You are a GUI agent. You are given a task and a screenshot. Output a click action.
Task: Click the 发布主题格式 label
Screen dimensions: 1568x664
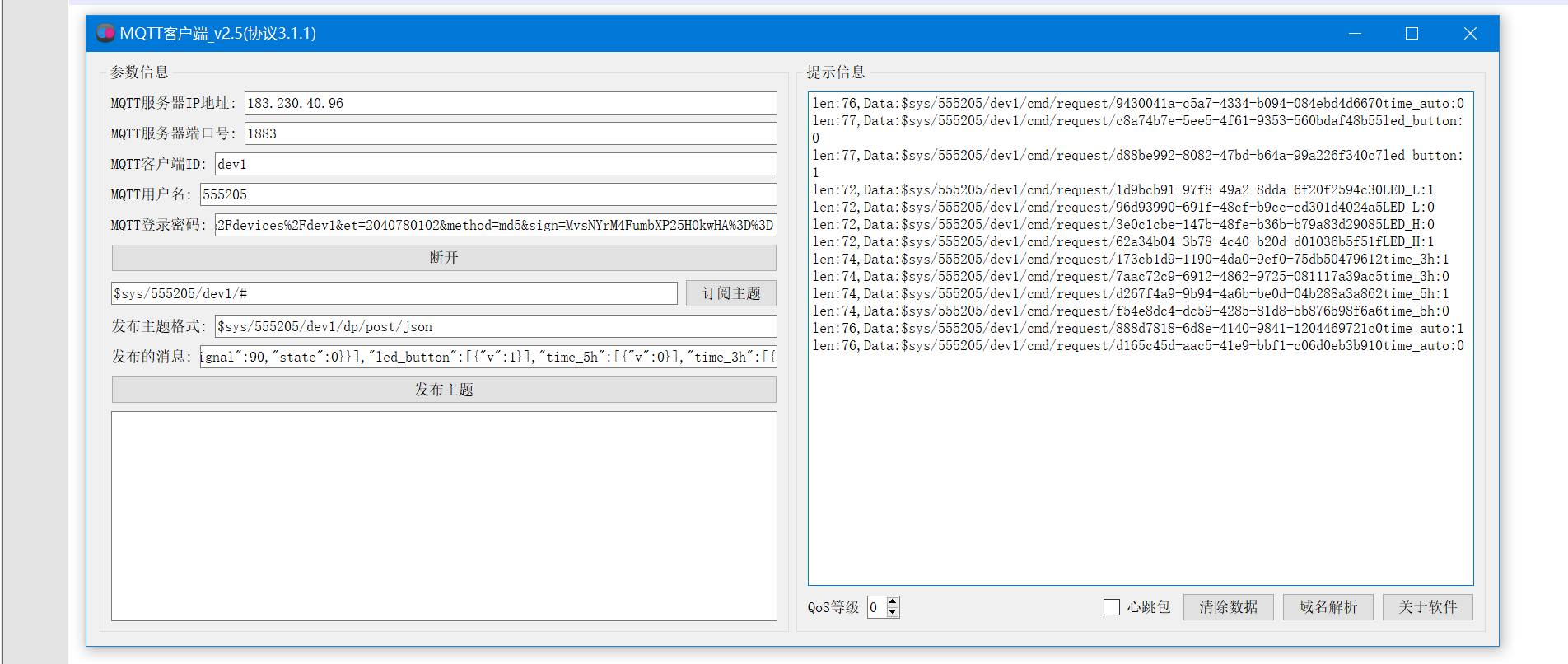(x=159, y=326)
